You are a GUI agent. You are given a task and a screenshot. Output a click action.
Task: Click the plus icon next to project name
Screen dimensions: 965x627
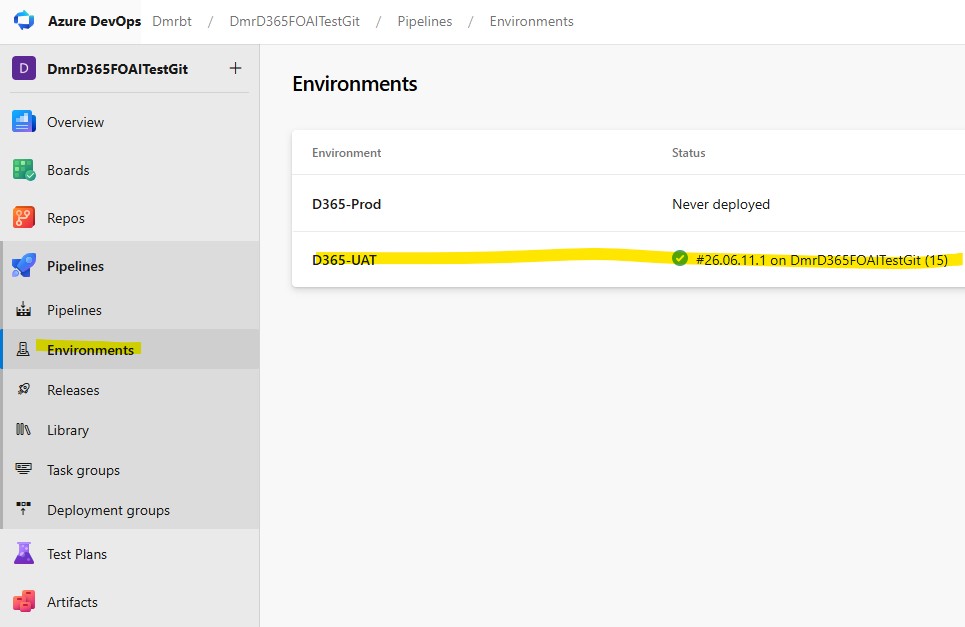(235, 68)
